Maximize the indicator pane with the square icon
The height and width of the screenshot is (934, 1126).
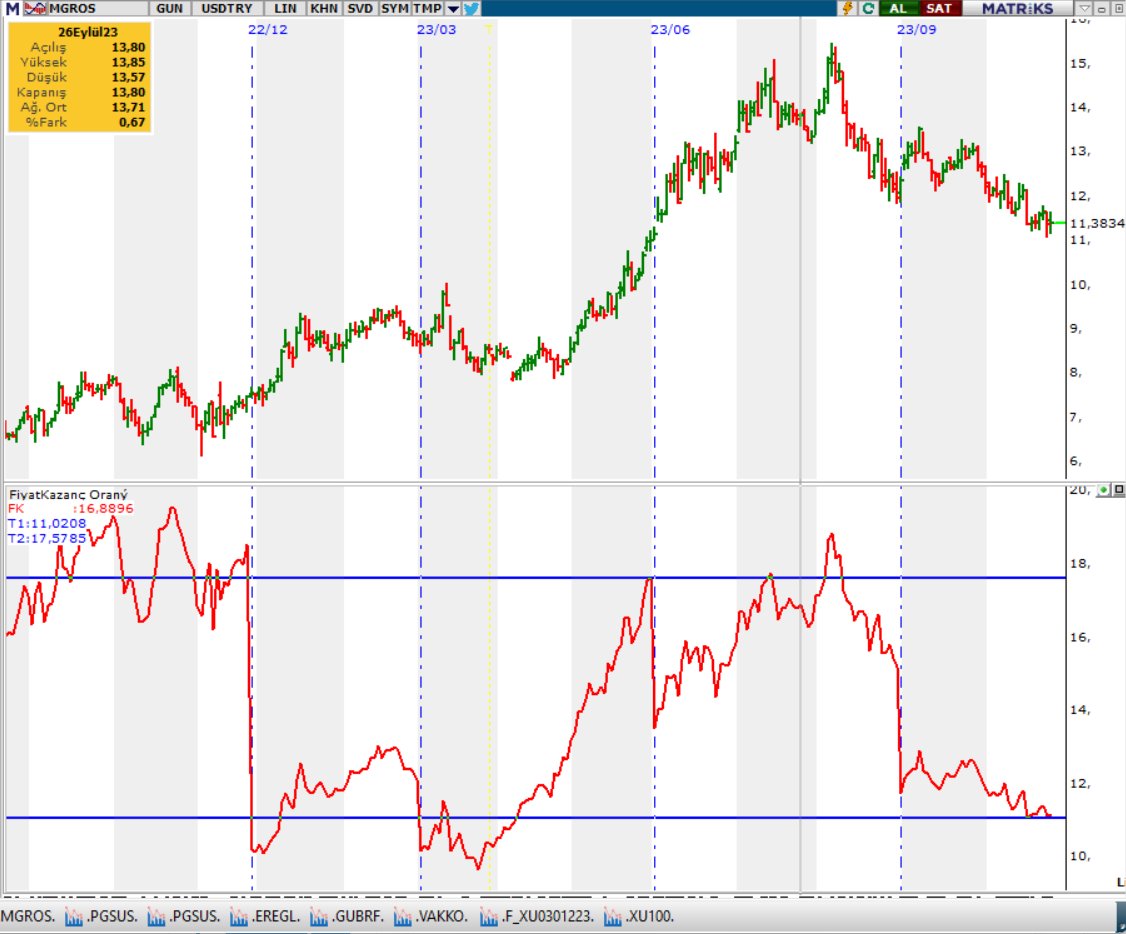pos(1118,490)
